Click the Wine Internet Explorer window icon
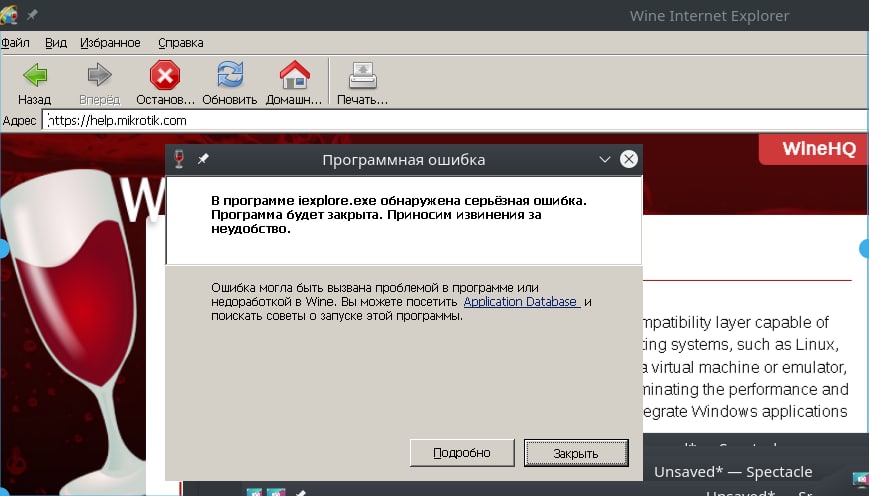Image resolution: width=869 pixels, height=496 pixels. (x=9, y=15)
